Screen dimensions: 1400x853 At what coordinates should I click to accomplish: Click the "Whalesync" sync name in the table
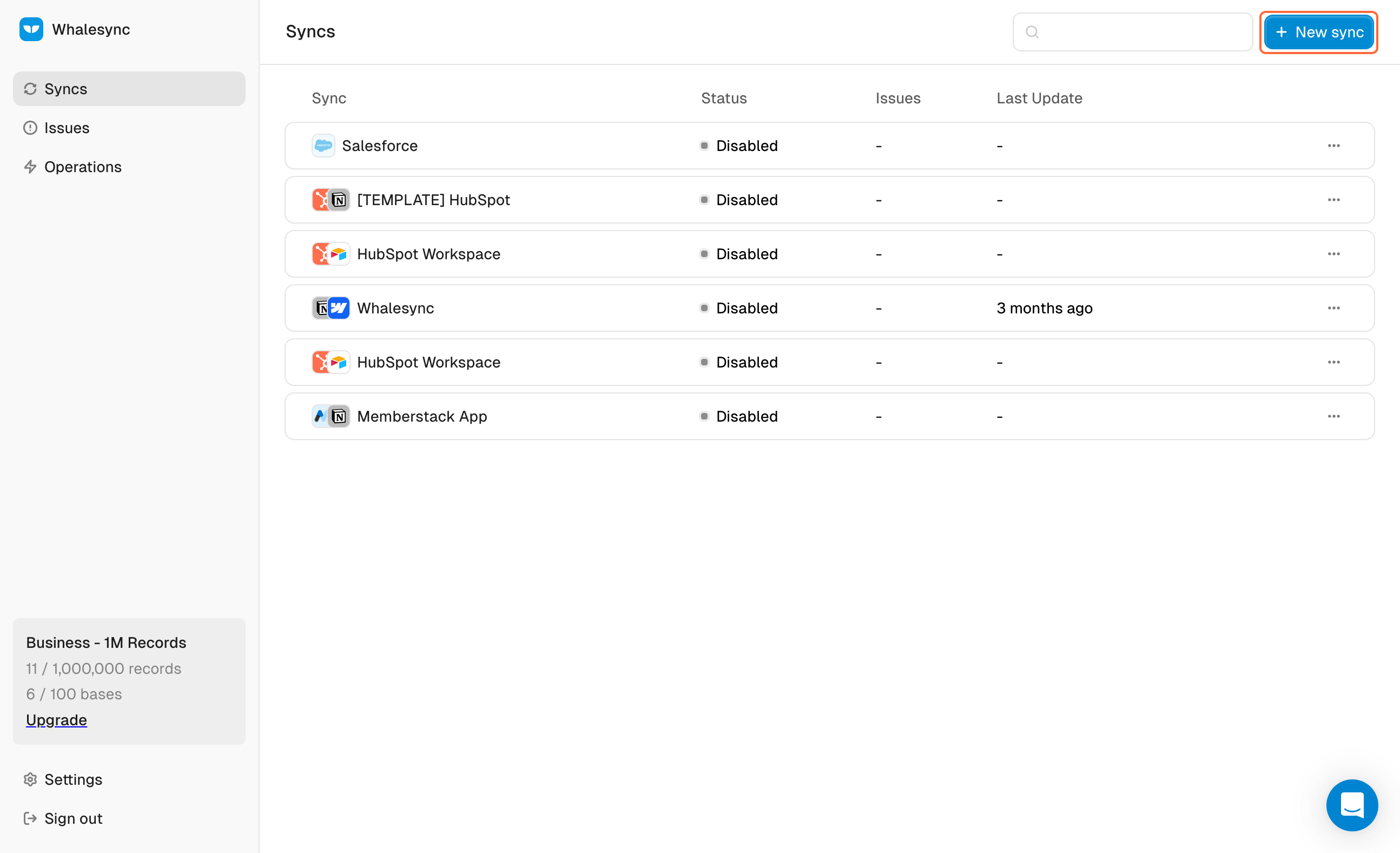(x=395, y=308)
